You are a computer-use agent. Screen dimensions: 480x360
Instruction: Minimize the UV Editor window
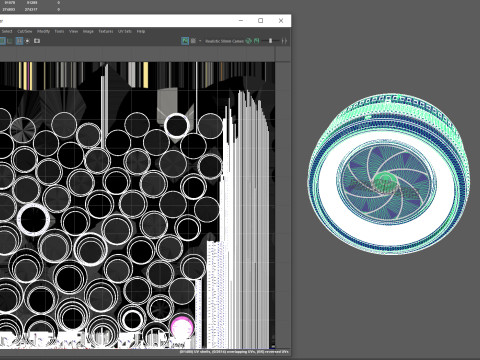pyautogui.click(x=241, y=21)
